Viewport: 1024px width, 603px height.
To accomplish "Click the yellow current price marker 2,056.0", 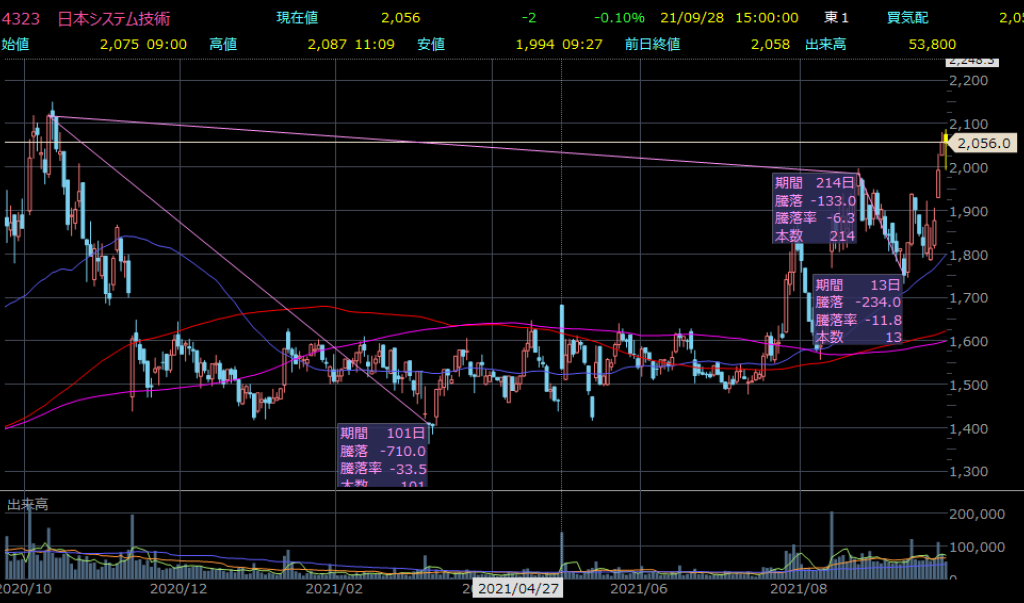I will (x=984, y=143).
